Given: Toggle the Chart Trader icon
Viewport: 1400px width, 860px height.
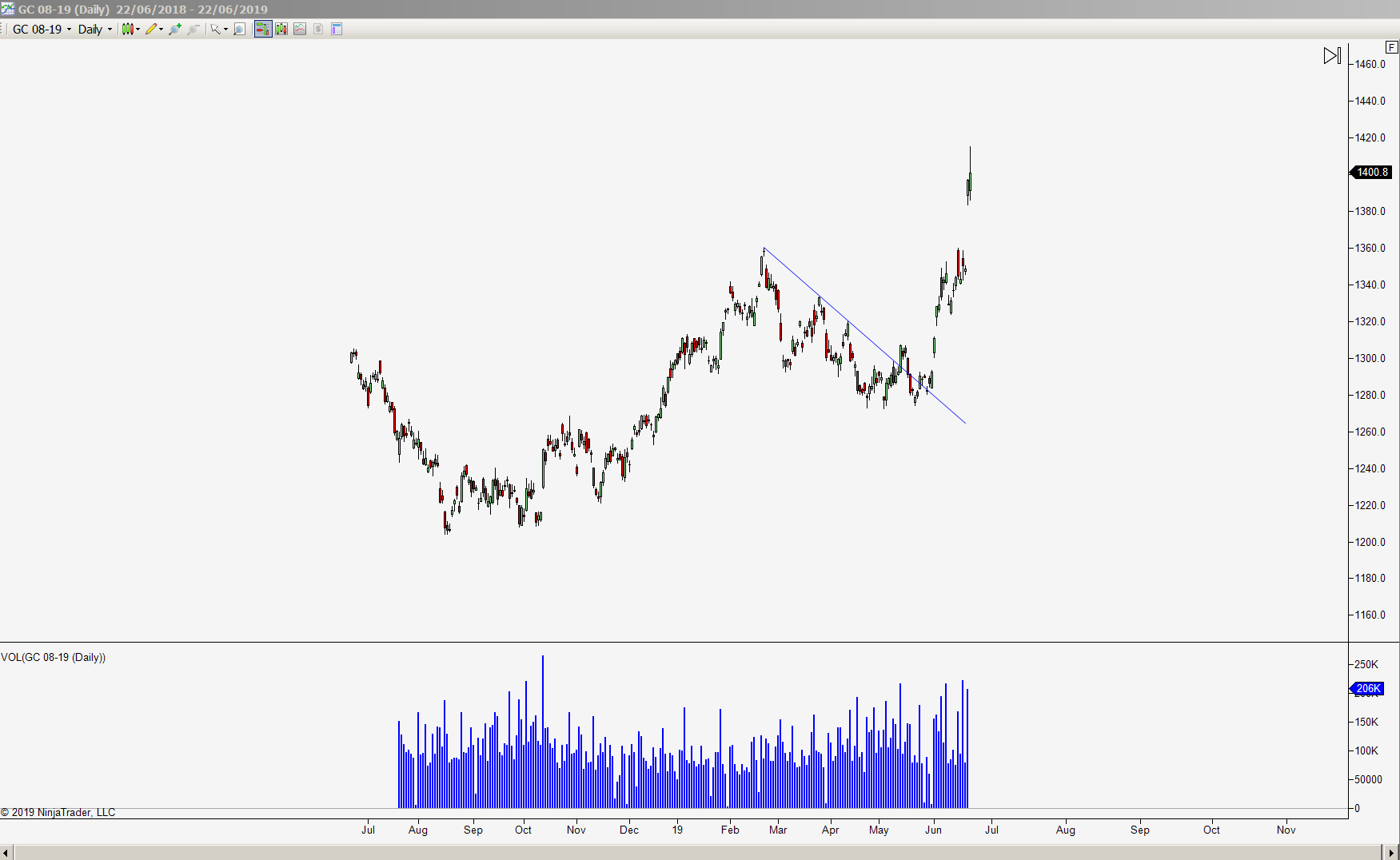Looking at the screenshot, I should click(262, 30).
